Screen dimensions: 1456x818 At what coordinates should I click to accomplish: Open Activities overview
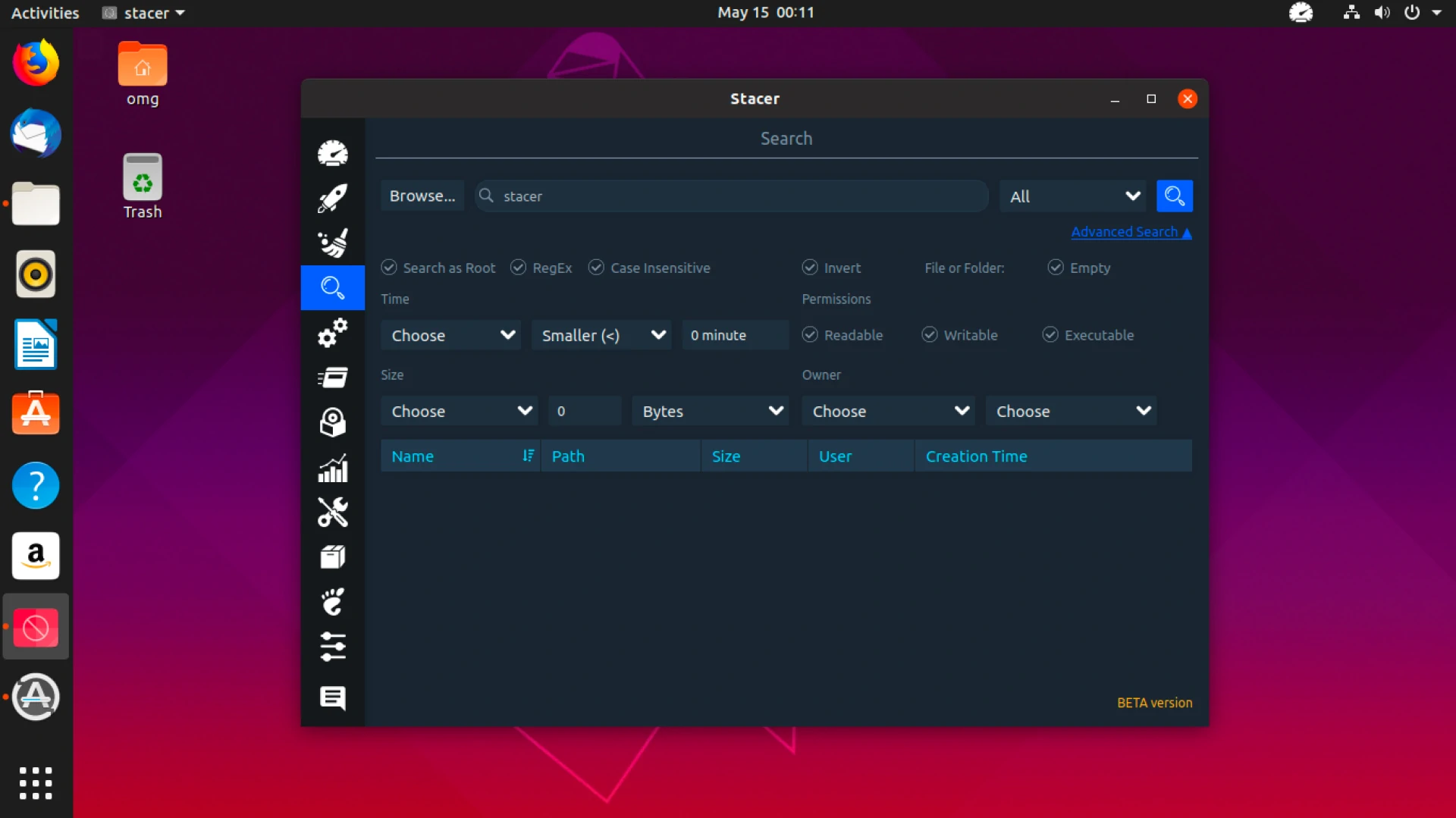[45, 12]
